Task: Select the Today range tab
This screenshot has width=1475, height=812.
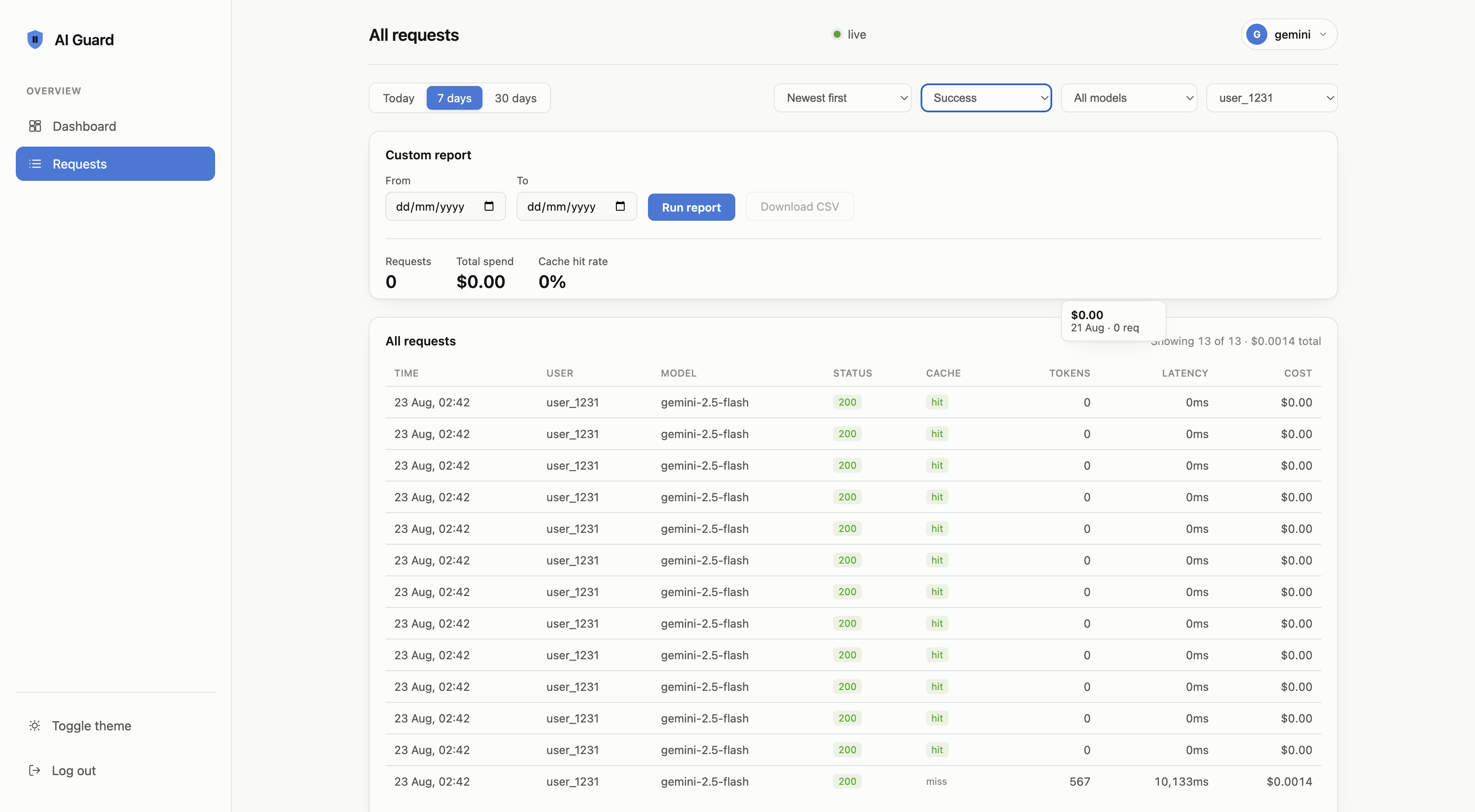Action: point(399,98)
